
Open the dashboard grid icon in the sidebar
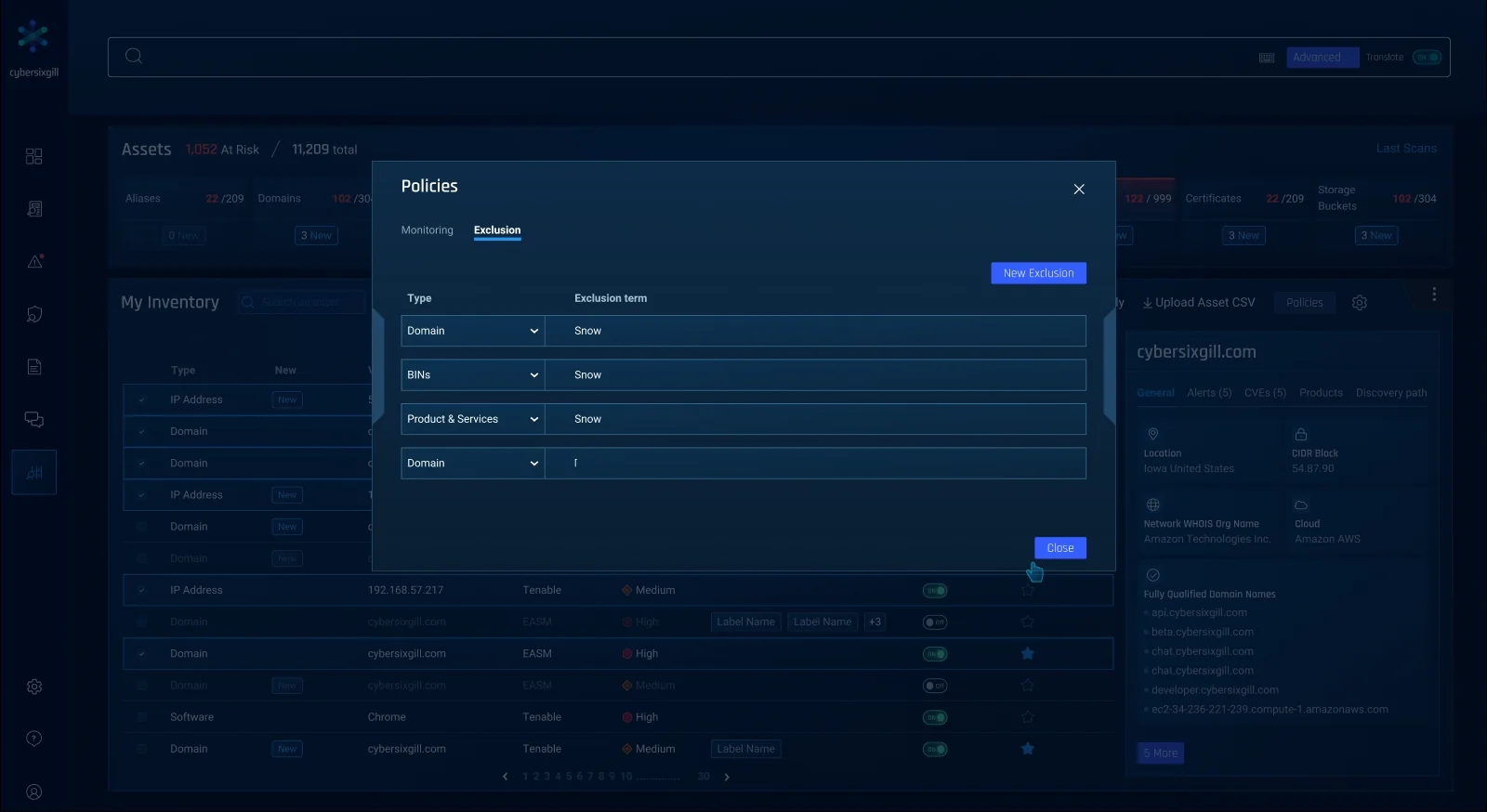[34, 156]
